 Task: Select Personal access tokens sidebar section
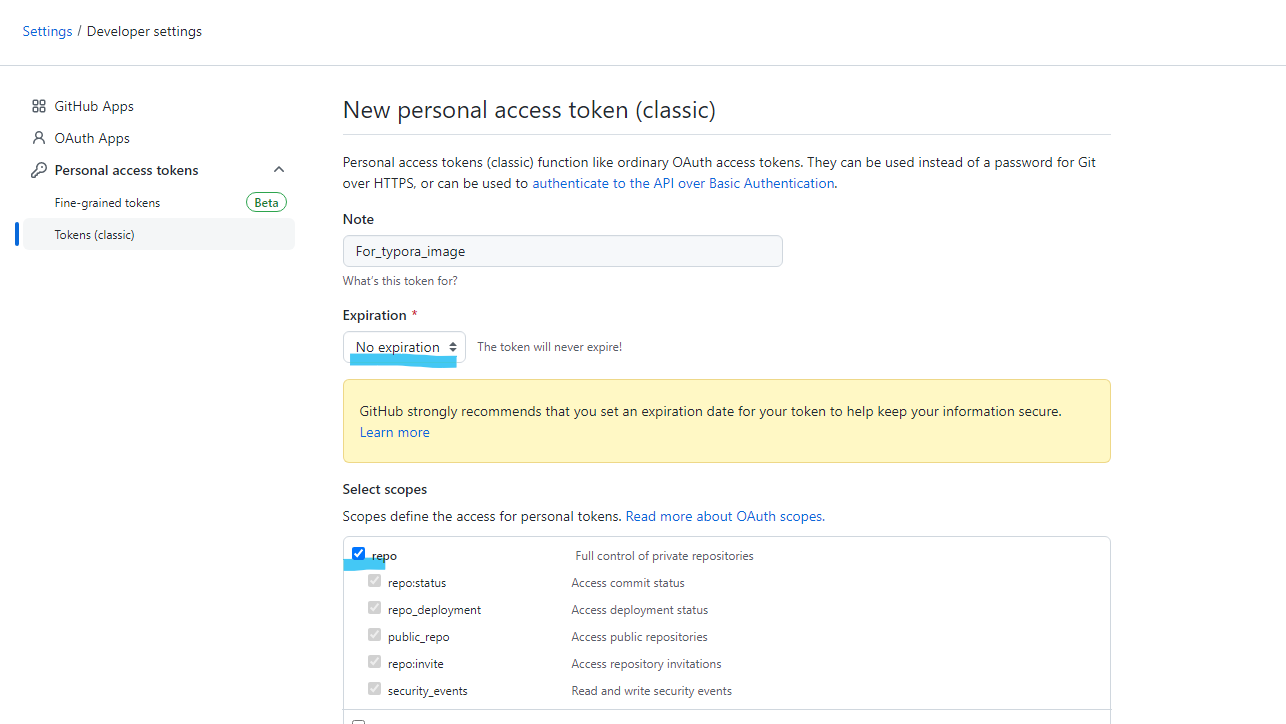point(127,170)
